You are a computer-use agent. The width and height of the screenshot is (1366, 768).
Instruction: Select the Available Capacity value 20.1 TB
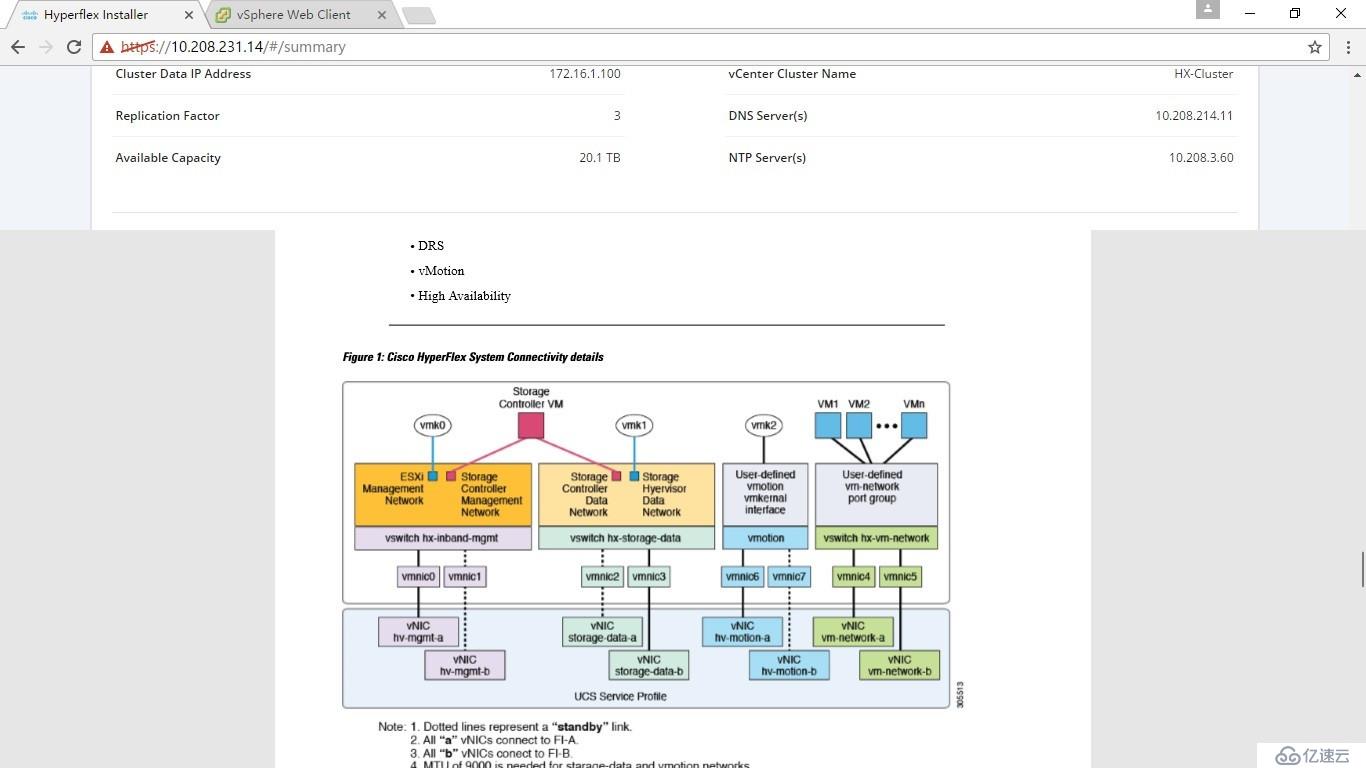pos(600,158)
